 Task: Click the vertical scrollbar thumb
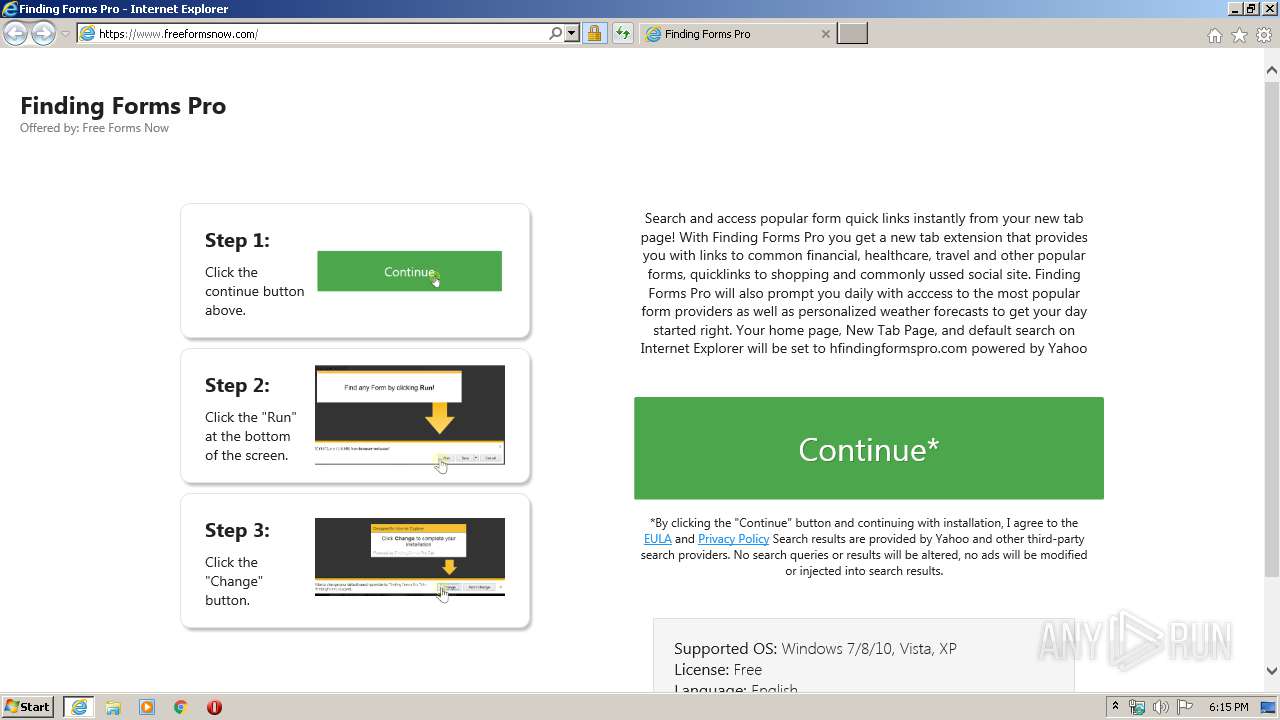point(1272,329)
